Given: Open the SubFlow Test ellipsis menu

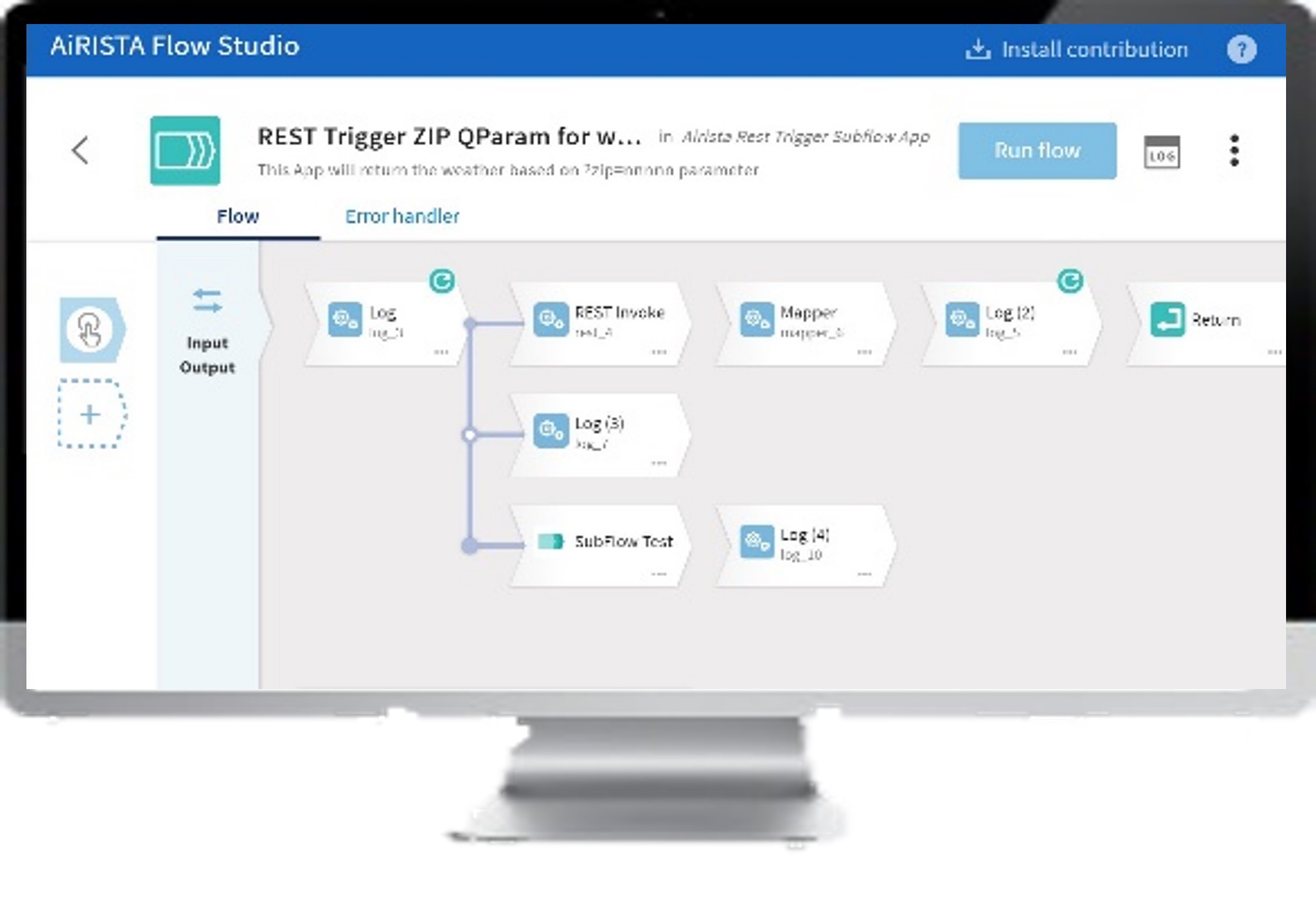Looking at the screenshot, I should pos(659,573).
